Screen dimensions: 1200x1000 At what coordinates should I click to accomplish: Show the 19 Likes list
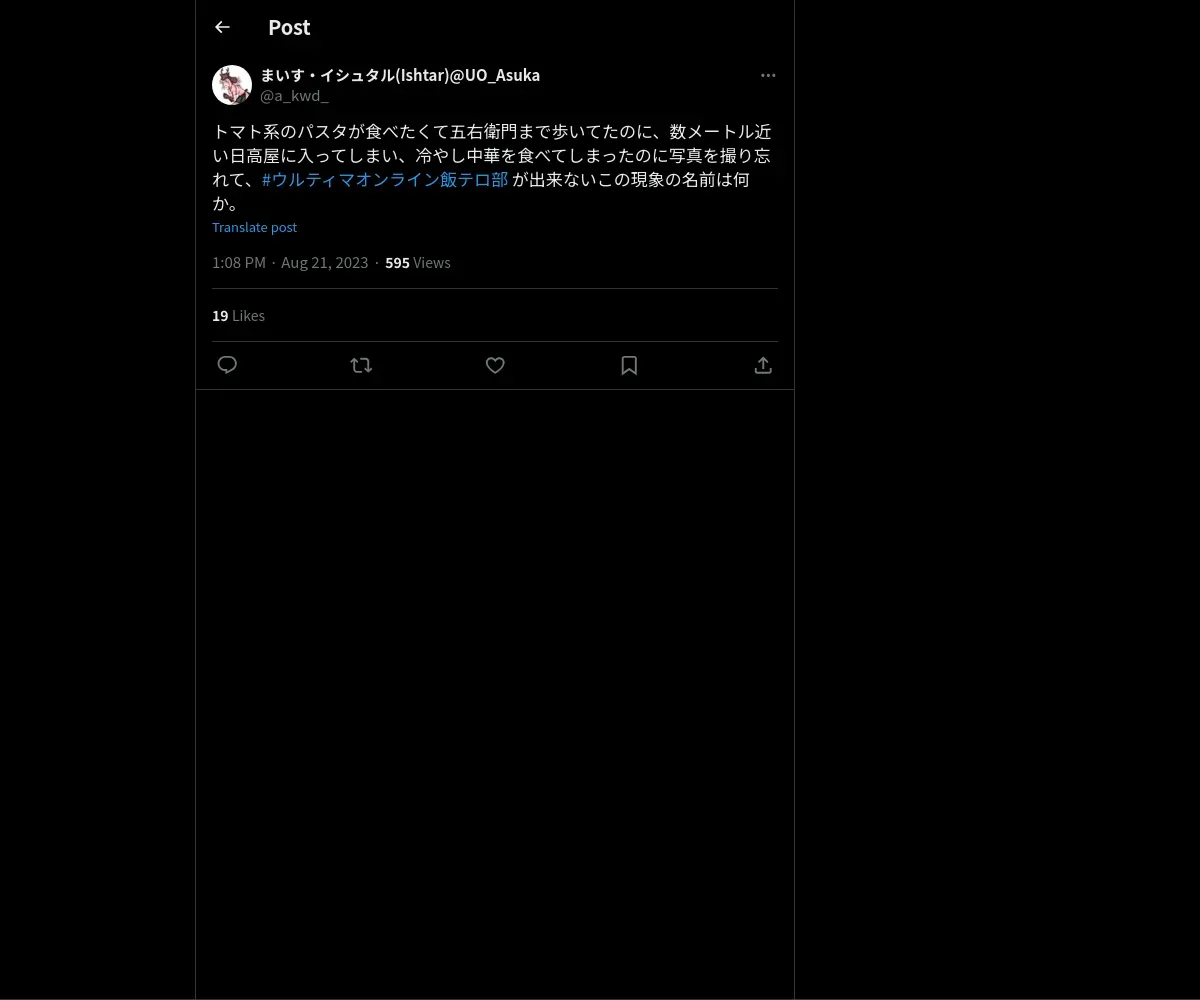tap(238, 315)
